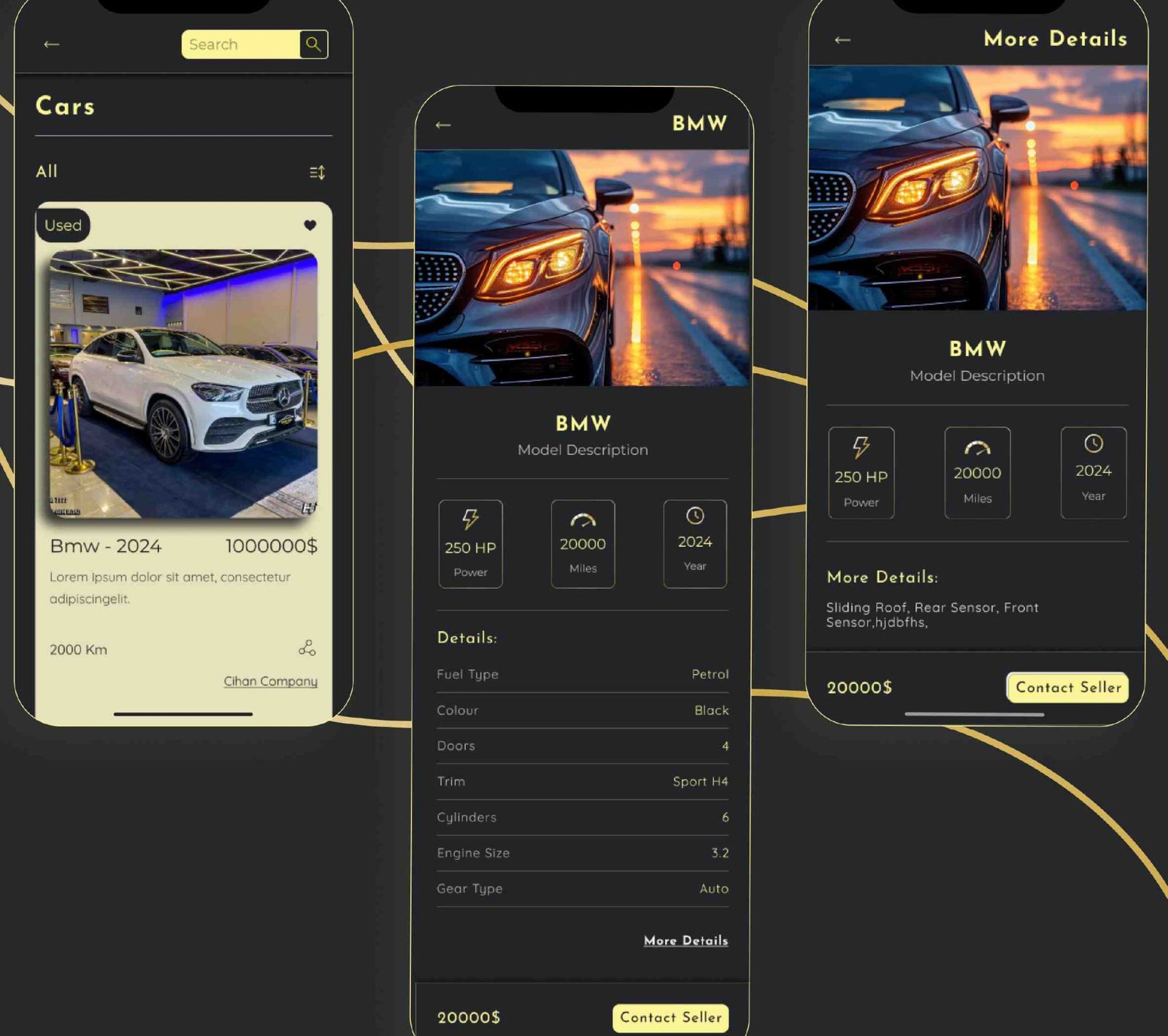Select the Fuel Type Petrol row
This screenshot has height=1036, width=1168.
click(583, 675)
